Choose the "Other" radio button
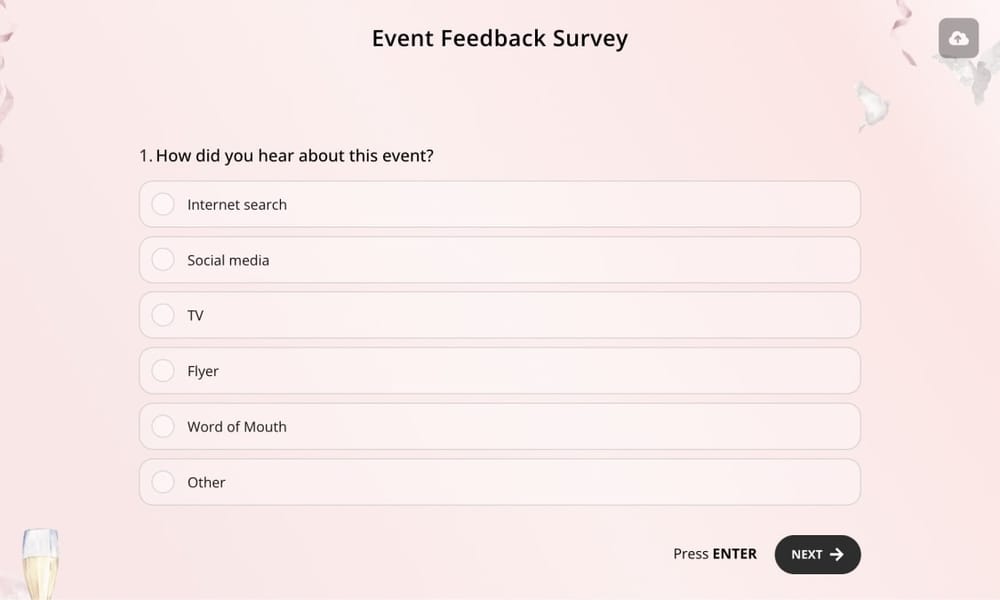The width and height of the screenshot is (1000, 600). (163, 481)
